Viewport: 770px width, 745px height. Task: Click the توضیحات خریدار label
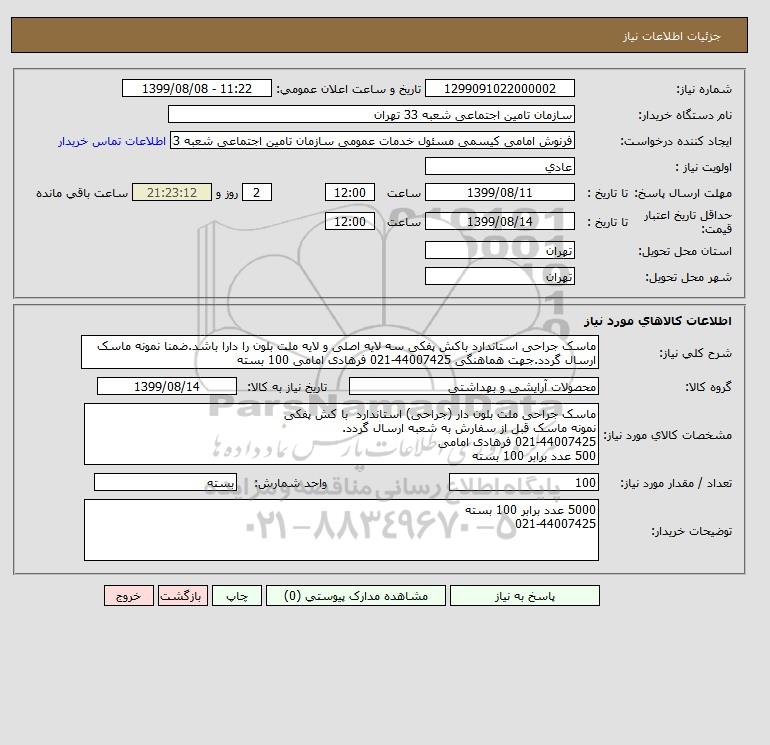coord(691,531)
